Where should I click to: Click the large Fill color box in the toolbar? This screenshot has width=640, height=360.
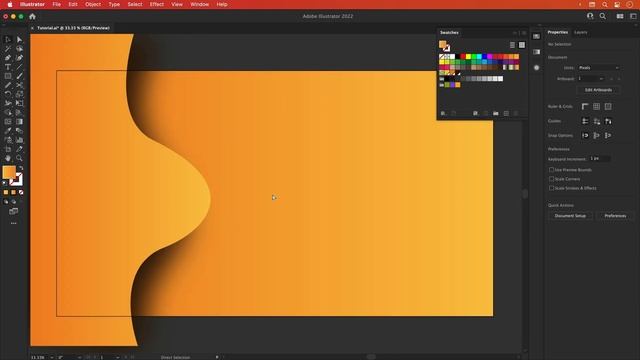(x=9, y=172)
